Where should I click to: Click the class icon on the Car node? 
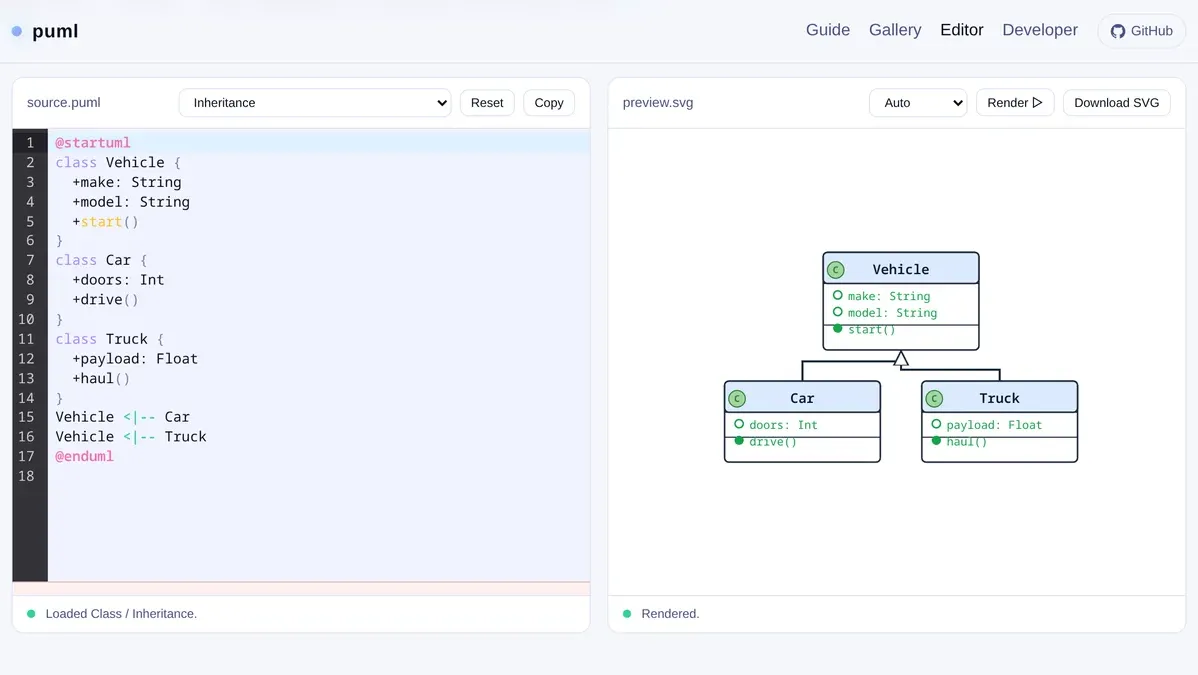(x=737, y=398)
